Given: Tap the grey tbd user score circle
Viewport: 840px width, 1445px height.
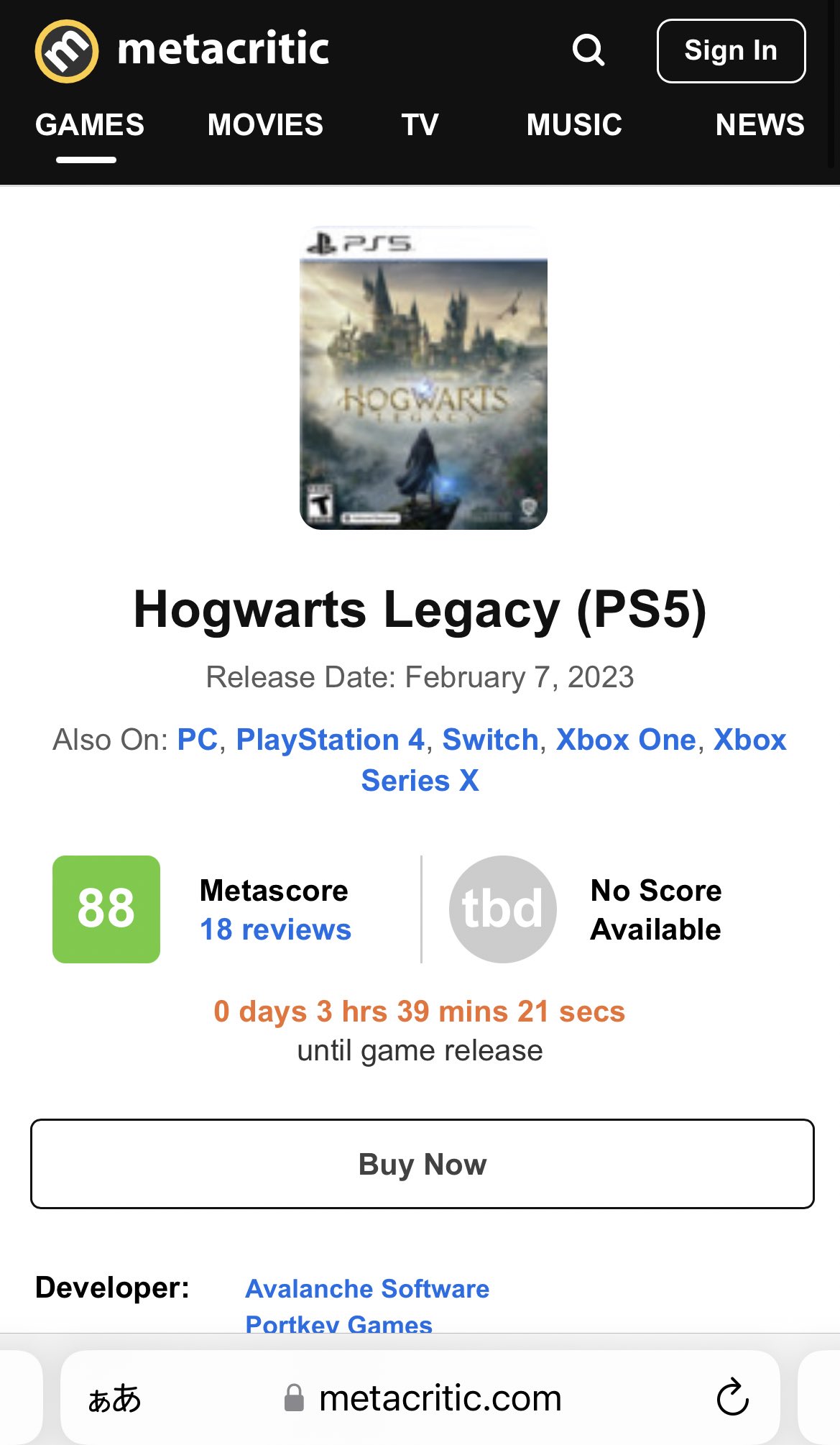Looking at the screenshot, I should [x=502, y=909].
